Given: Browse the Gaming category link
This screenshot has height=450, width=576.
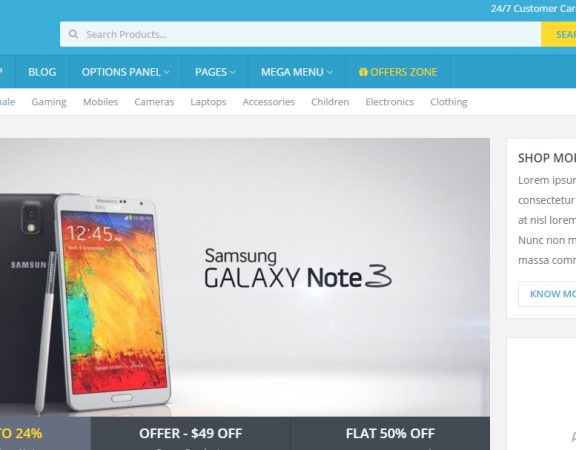Looking at the screenshot, I should (x=49, y=102).
